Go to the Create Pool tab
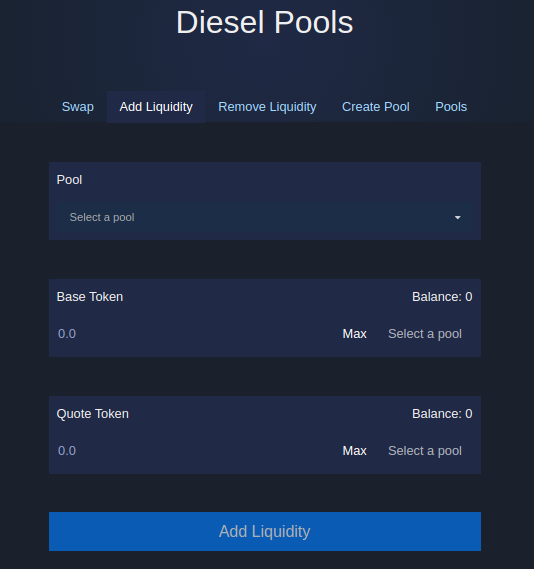Viewport: 534px width, 569px height. [376, 107]
